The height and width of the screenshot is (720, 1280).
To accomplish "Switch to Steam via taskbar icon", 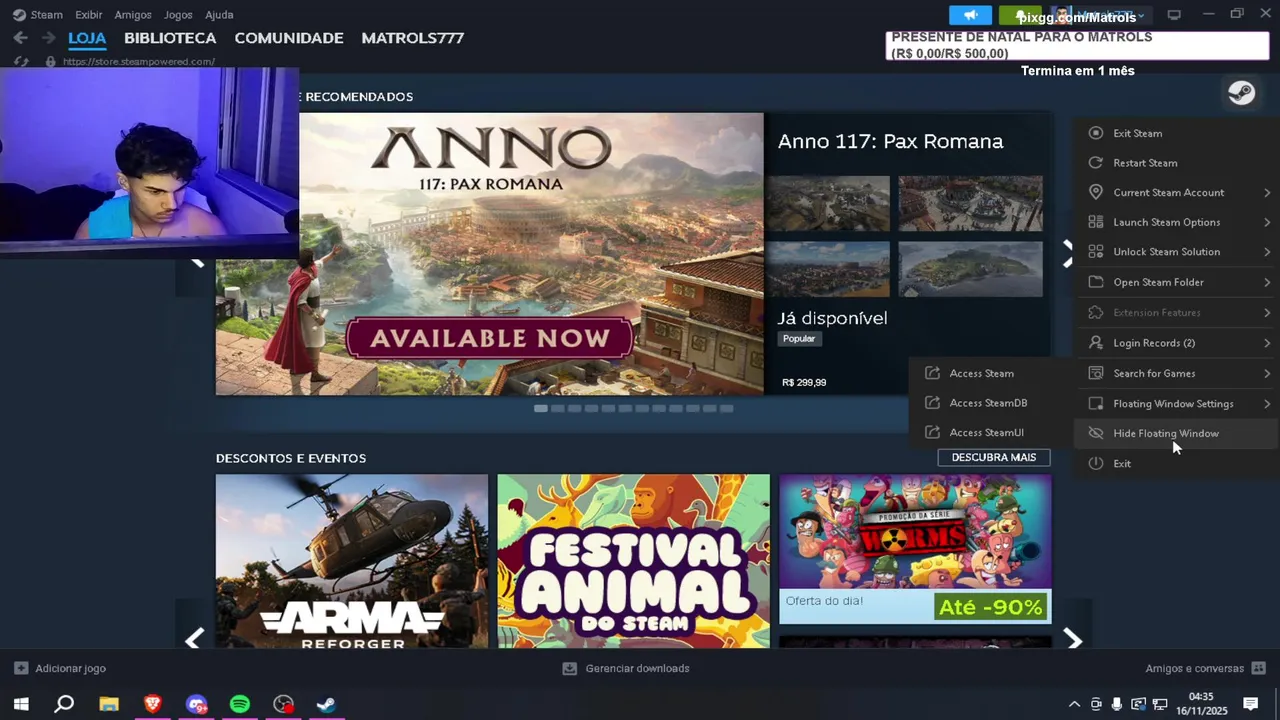I will coord(327,704).
